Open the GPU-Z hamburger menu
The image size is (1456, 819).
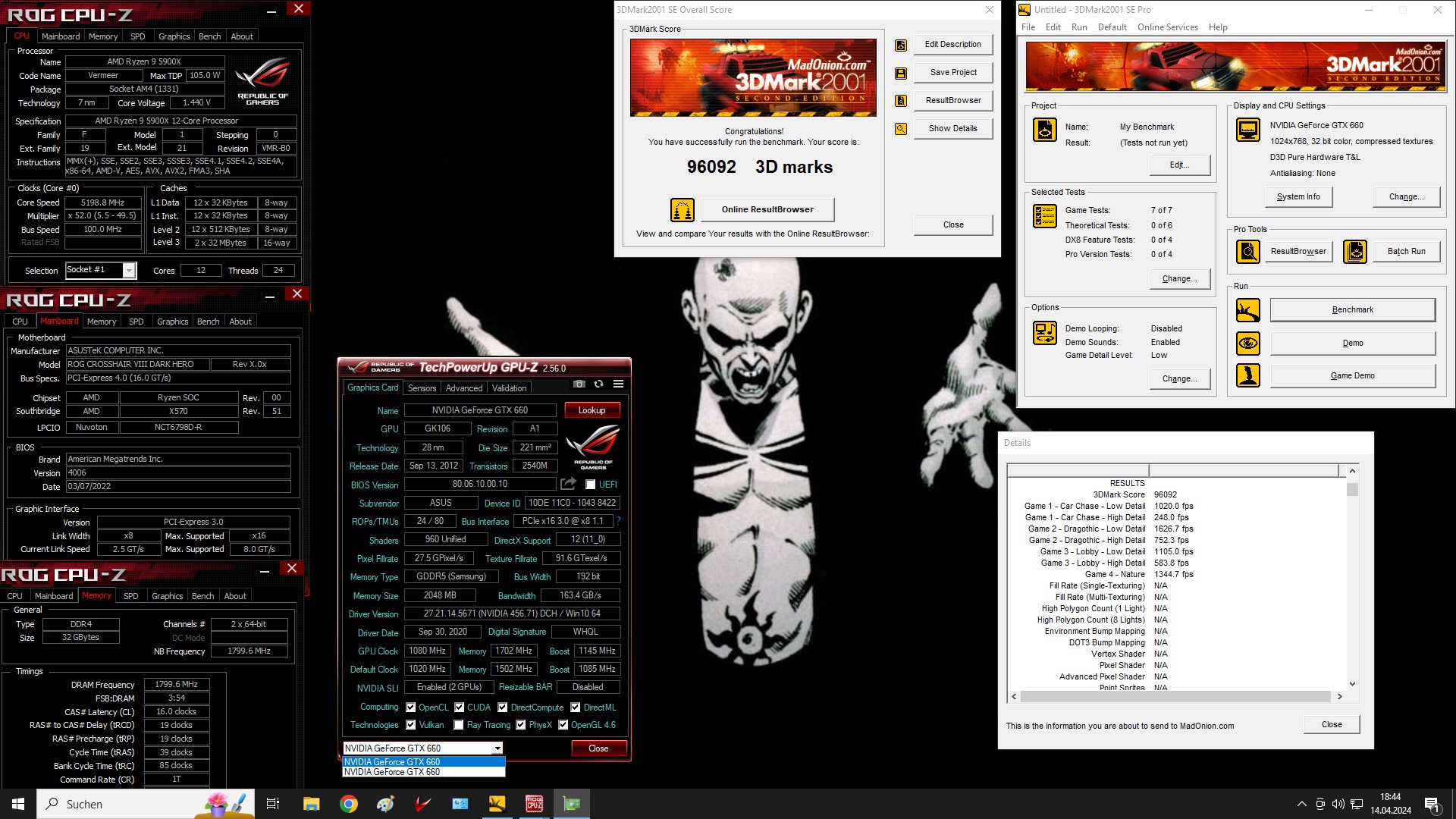tap(619, 384)
